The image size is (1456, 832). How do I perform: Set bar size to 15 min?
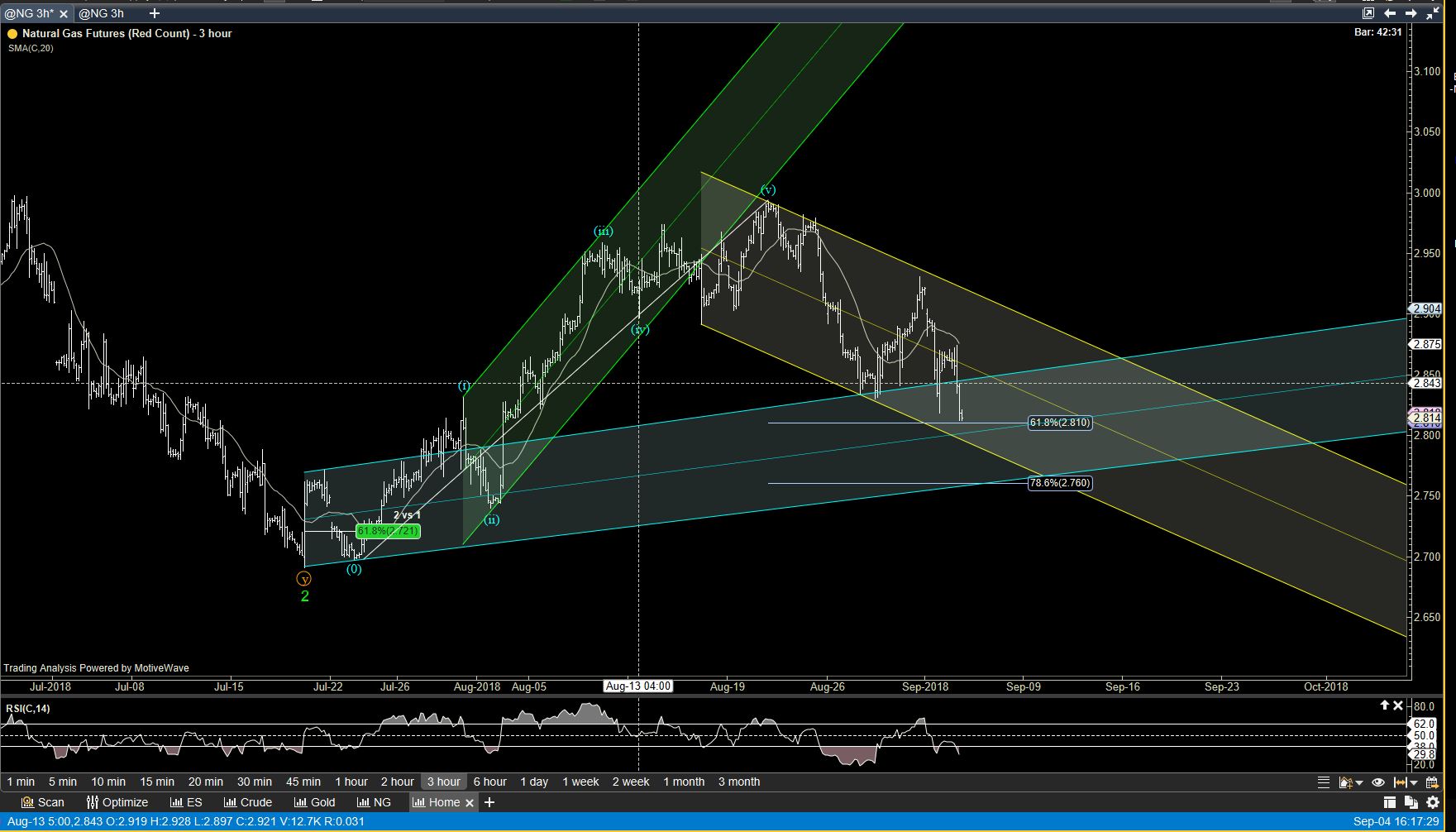(157, 782)
